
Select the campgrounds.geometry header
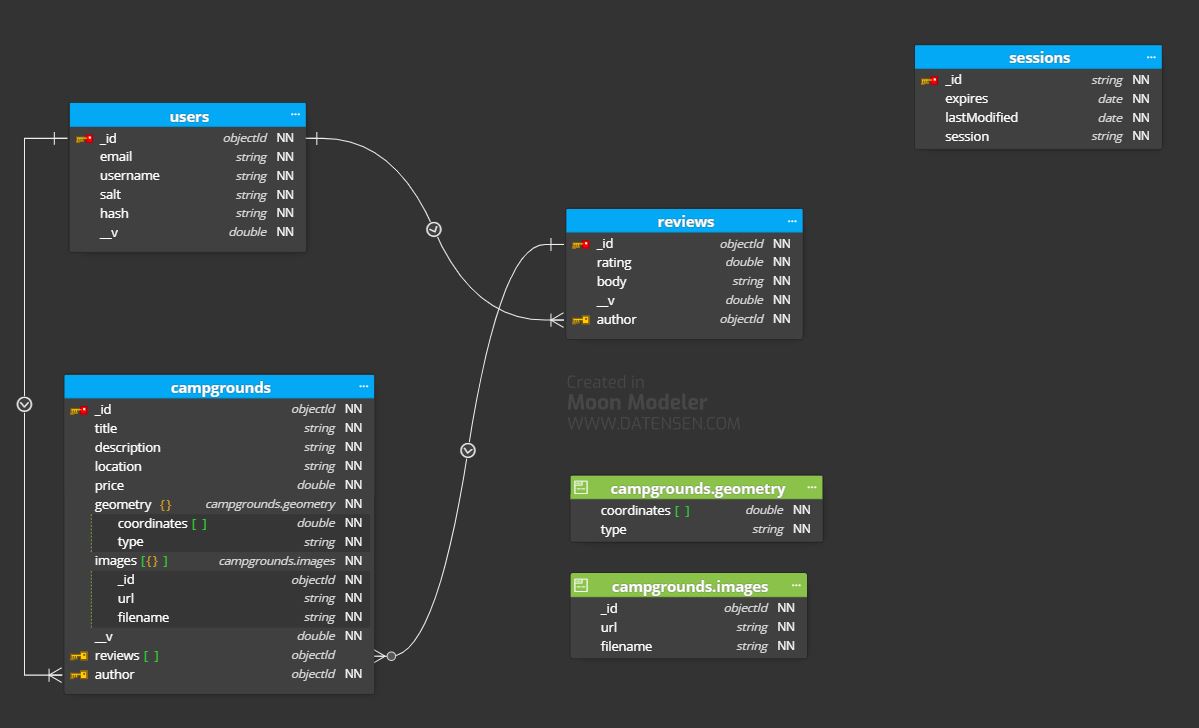pyautogui.click(x=697, y=488)
